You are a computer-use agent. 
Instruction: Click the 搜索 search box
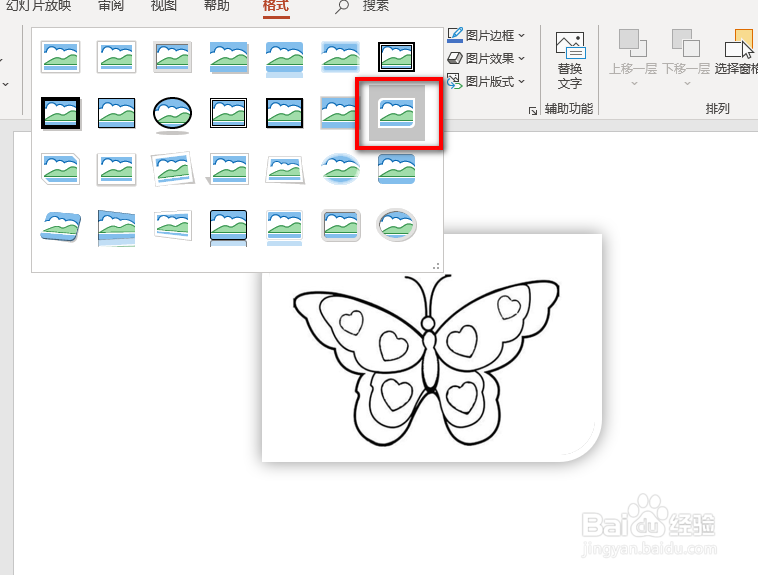pos(363,6)
